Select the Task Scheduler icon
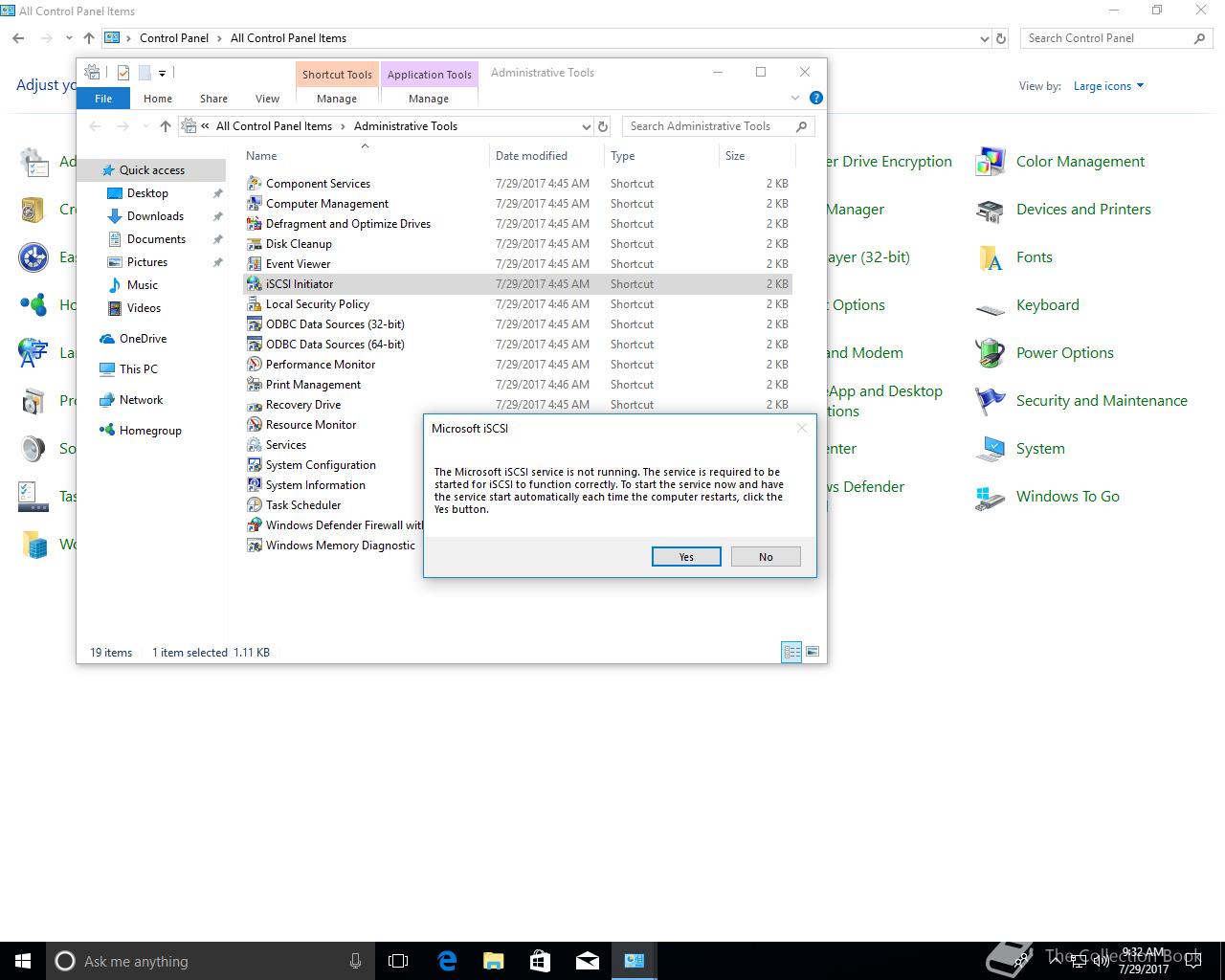 pyautogui.click(x=254, y=504)
